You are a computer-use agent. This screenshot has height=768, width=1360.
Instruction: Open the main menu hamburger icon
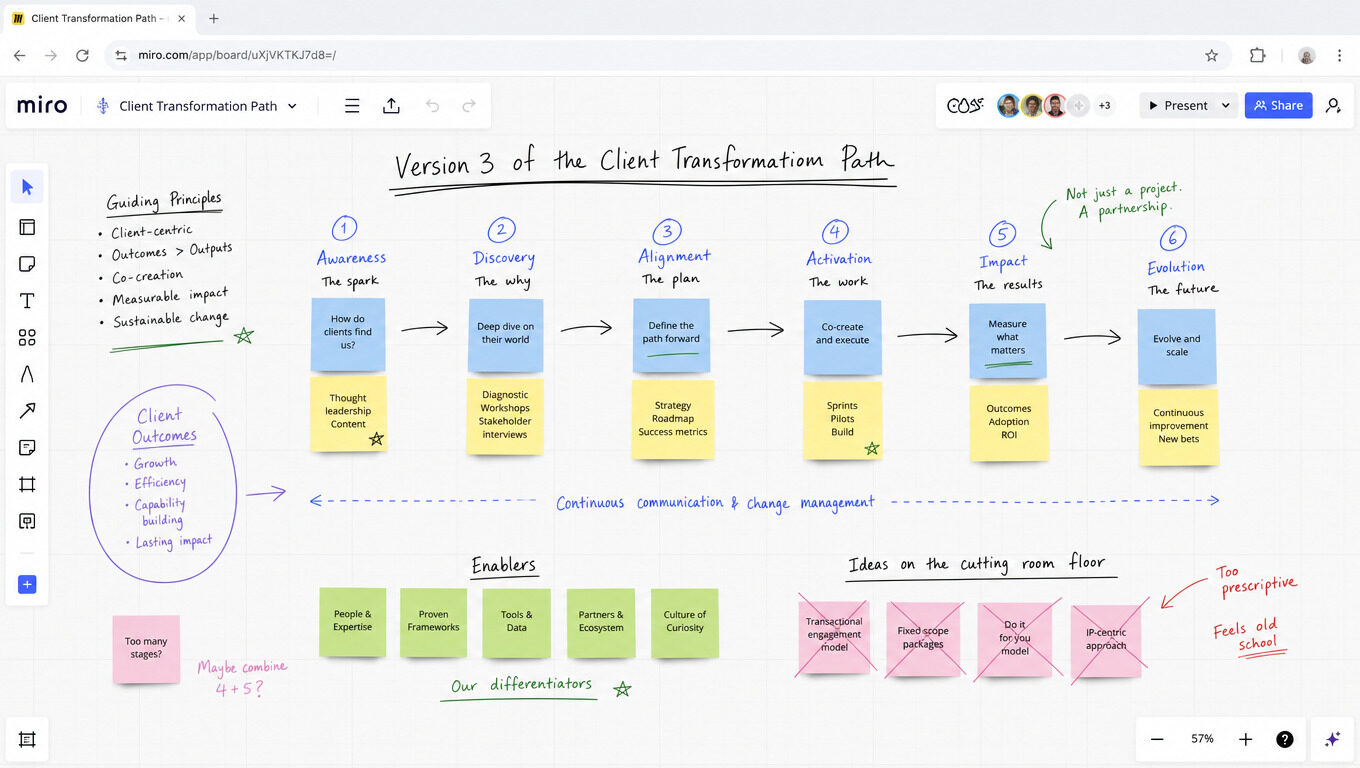coord(352,106)
